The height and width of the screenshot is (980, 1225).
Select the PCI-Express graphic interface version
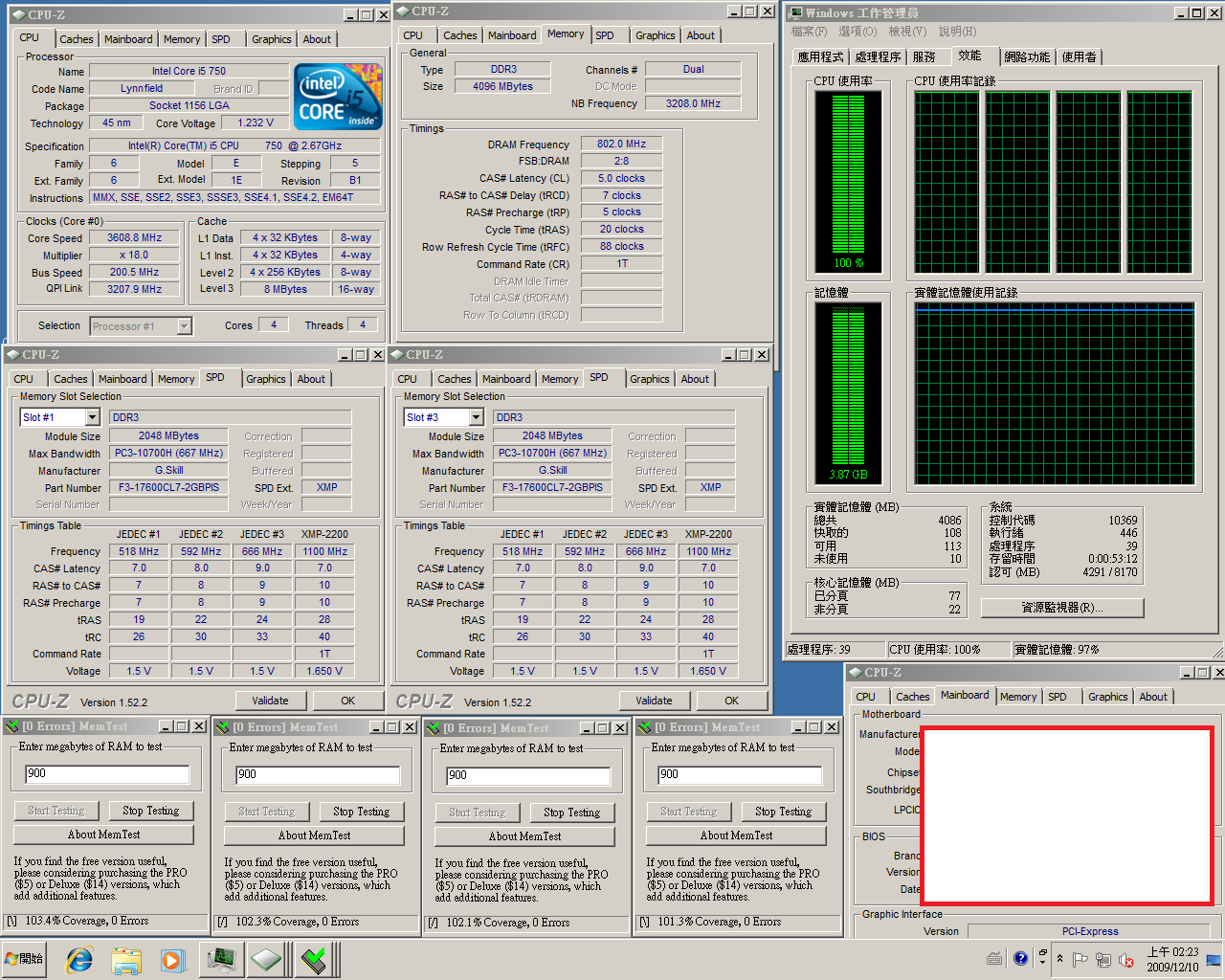click(1090, 931)
